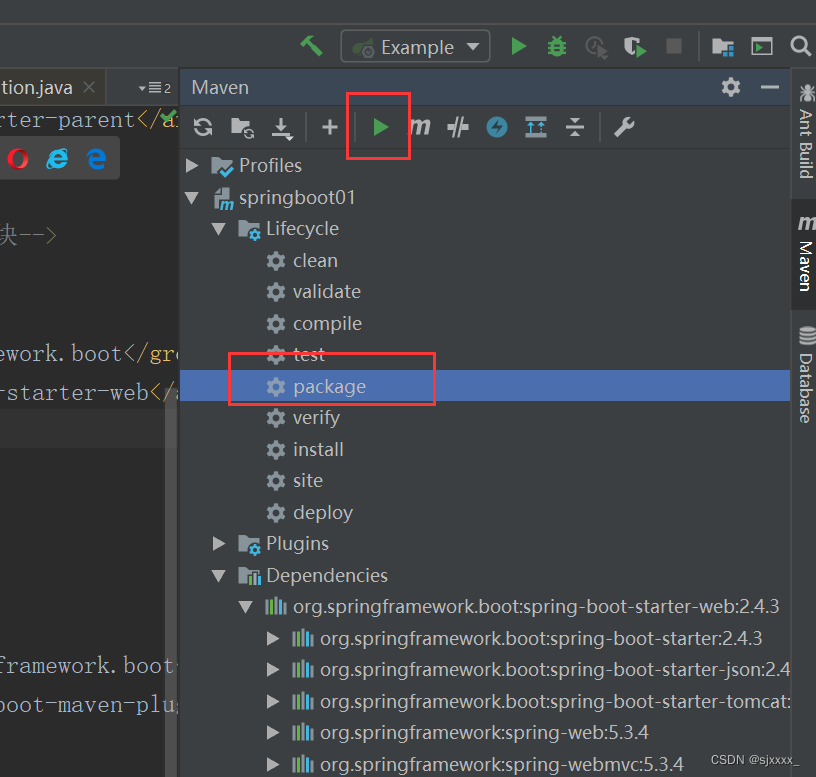This screenshot has width=816, height=777.
Task: Click the Run Anything icon
Action: pyautogui.click(x=761, y=46)
